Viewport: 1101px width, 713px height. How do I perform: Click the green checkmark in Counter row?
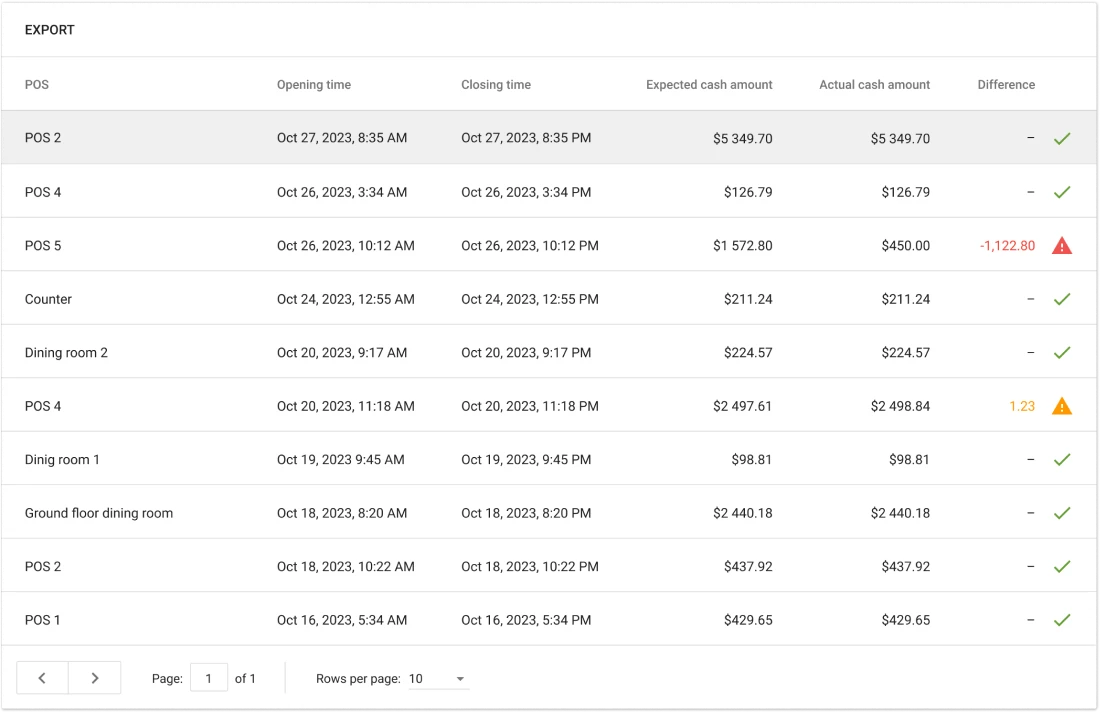pos(1061,299)
